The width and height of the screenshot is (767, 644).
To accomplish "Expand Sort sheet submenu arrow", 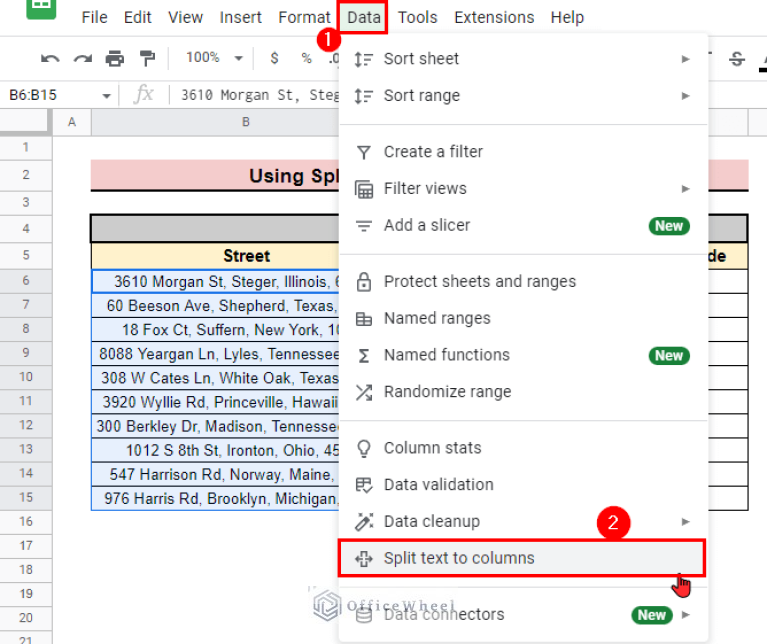I will click(x=686, y=59).
